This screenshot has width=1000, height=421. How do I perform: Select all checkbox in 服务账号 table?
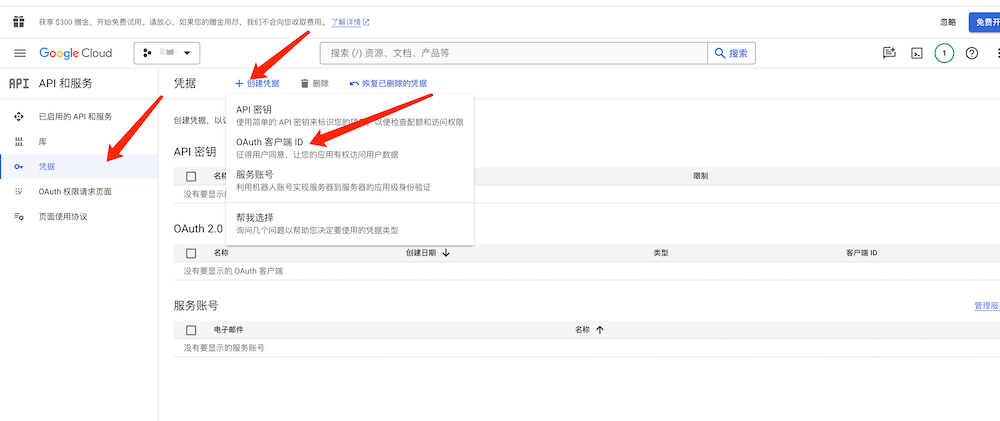(191, 330)
